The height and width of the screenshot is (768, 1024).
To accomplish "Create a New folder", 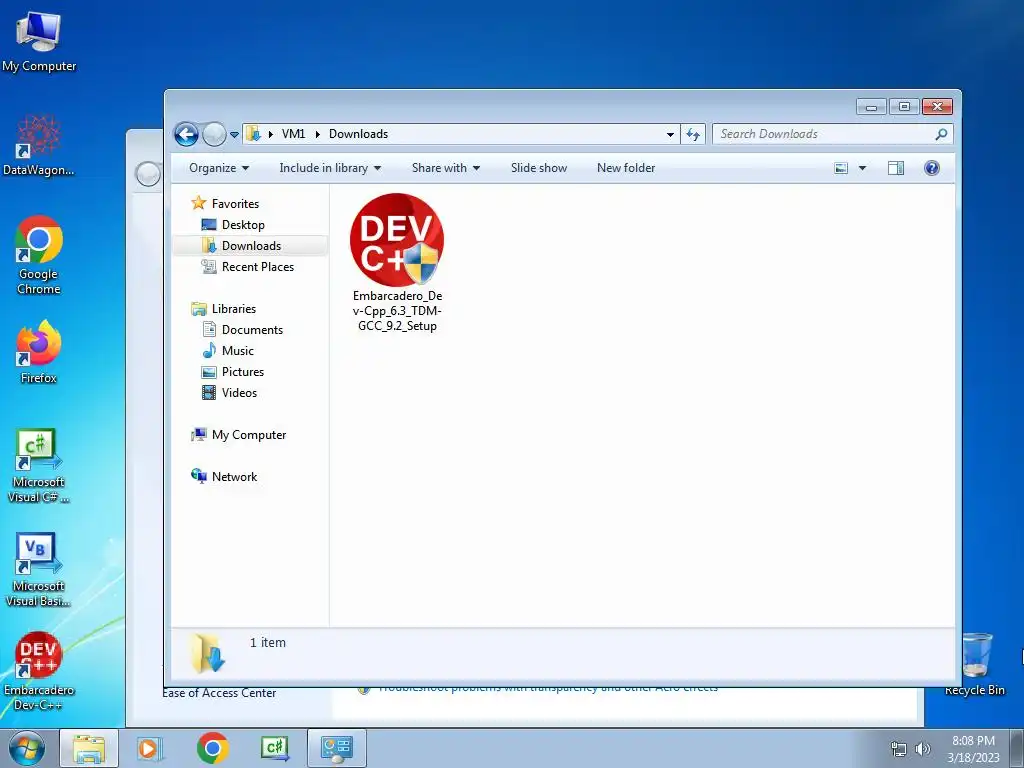I will click(626, 168).
